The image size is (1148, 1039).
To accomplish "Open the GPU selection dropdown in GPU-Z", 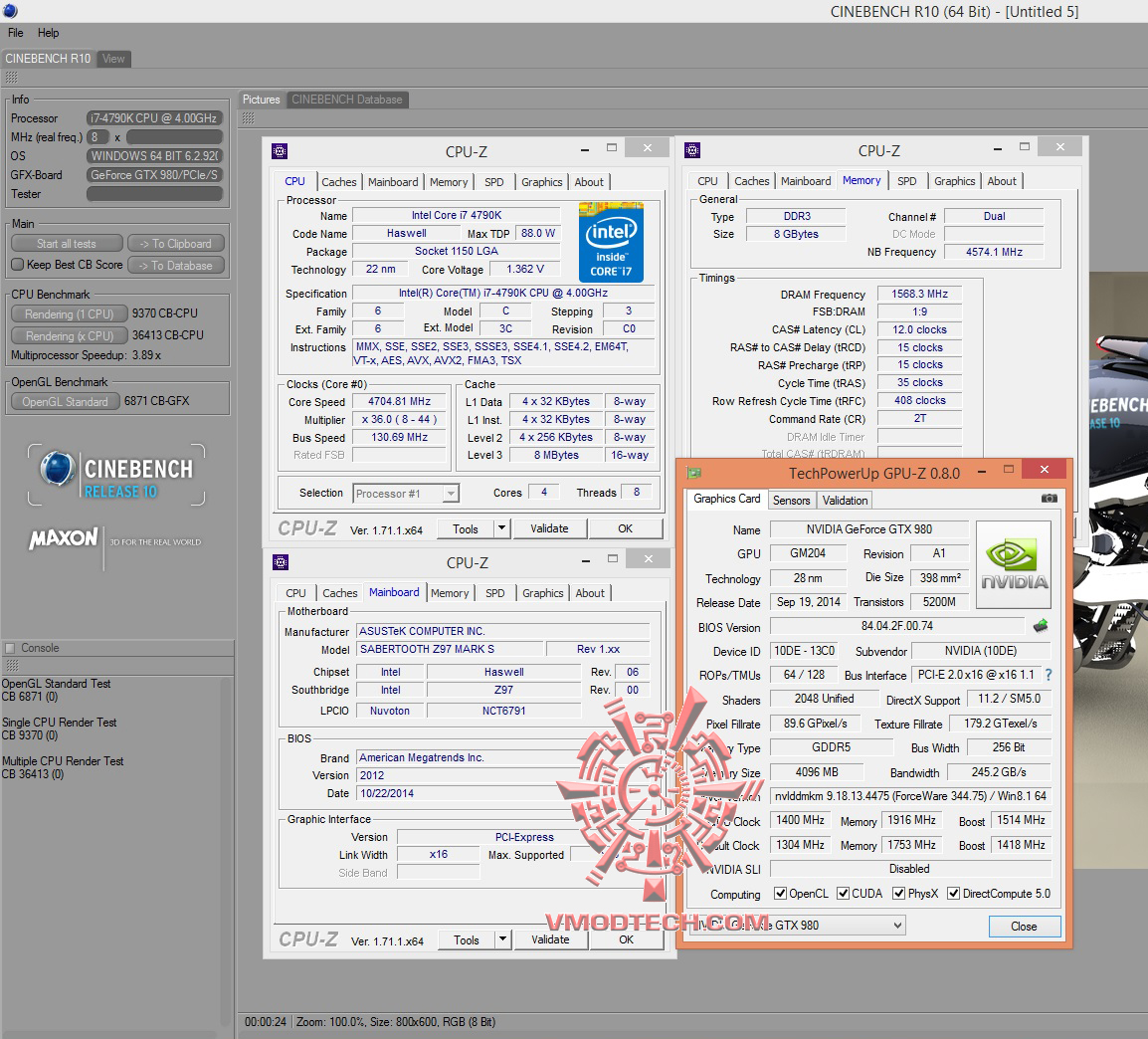I will (x=797, y=926).
